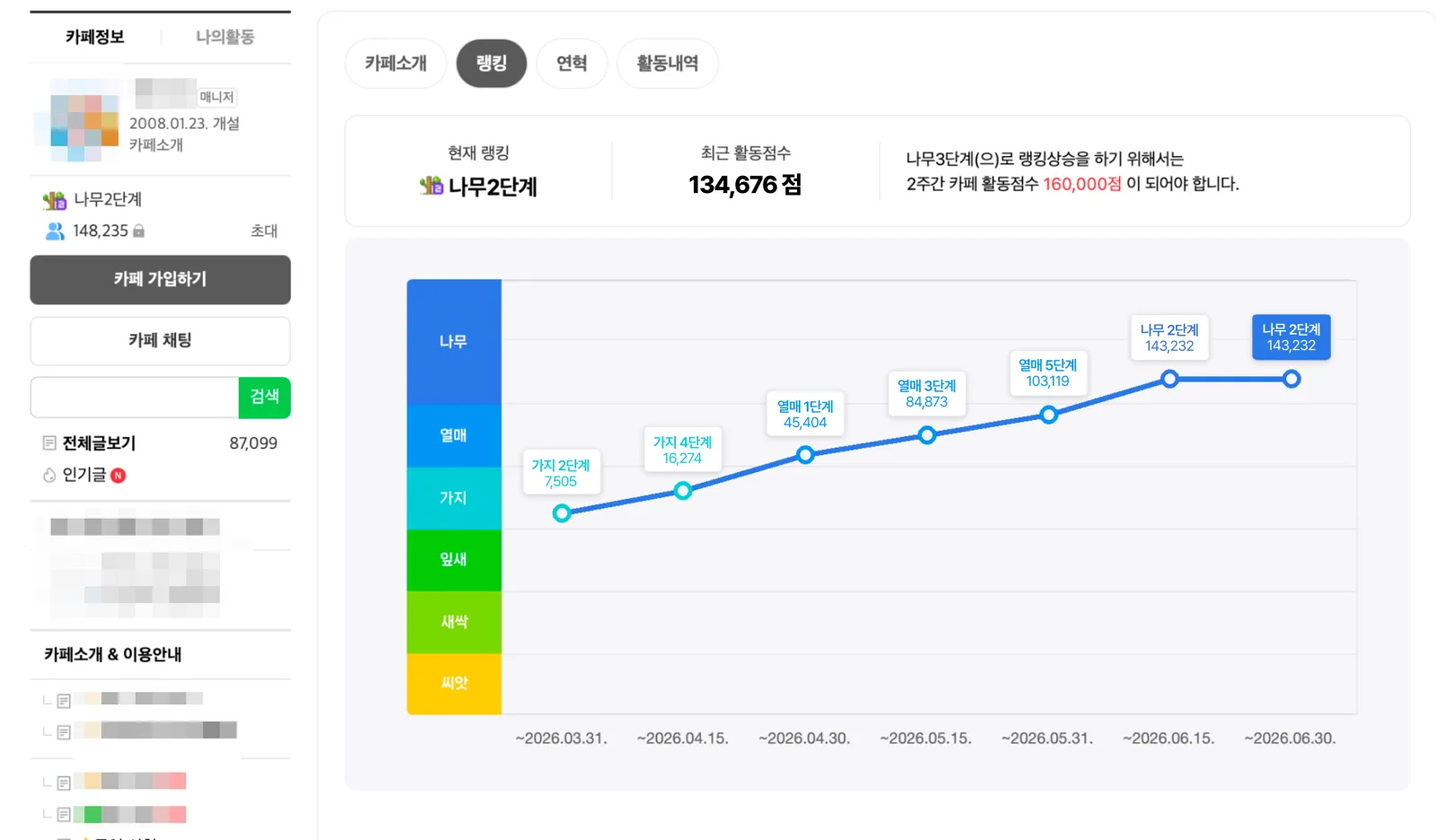
Task: Switch to the 카페정보 tab
Action: (95, 37)
